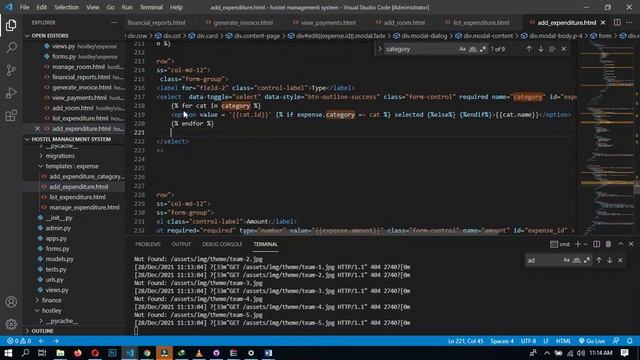
Task: Click the terminal find input field
Action: click(x=544, y=260)
